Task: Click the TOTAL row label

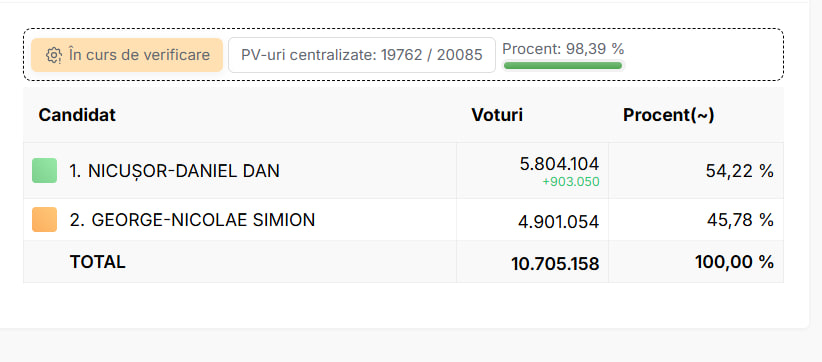Action: pos(98,262)
